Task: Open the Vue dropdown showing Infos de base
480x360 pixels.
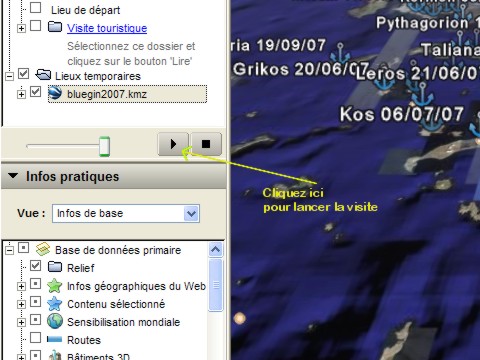Action: (126, 213)
